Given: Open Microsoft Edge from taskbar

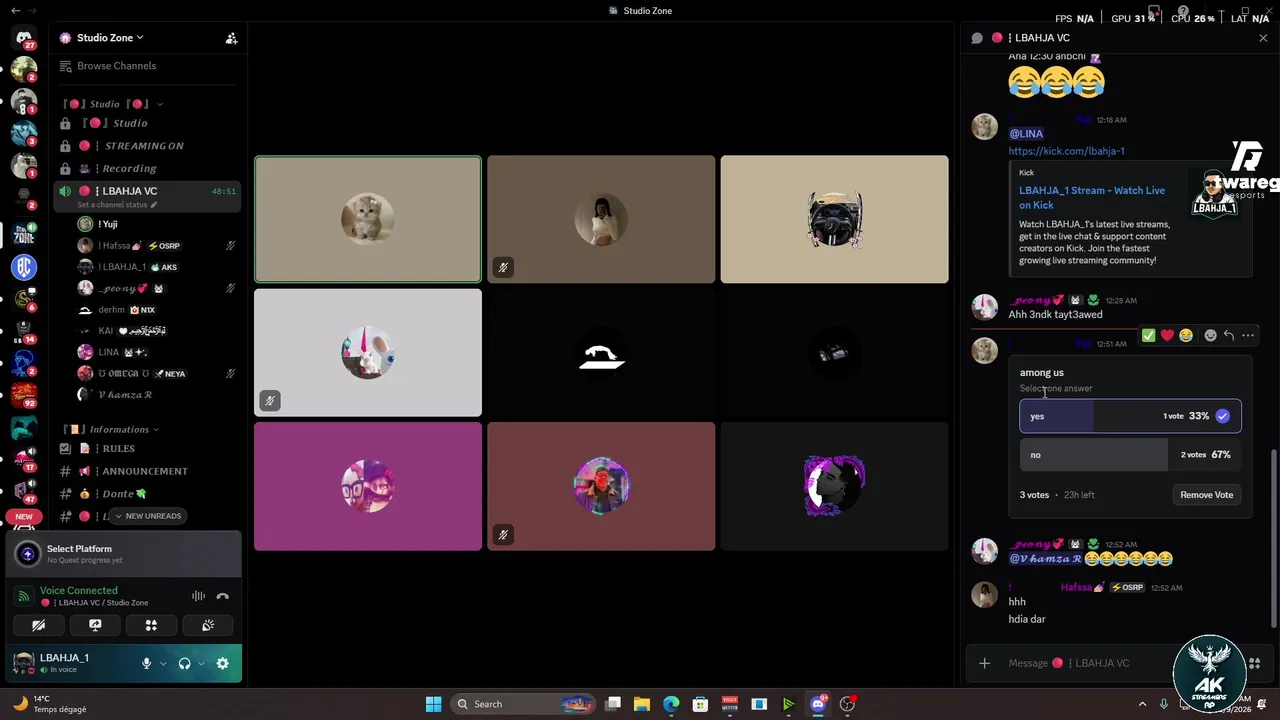Looking at the screenshot, I should pos(670,704).
